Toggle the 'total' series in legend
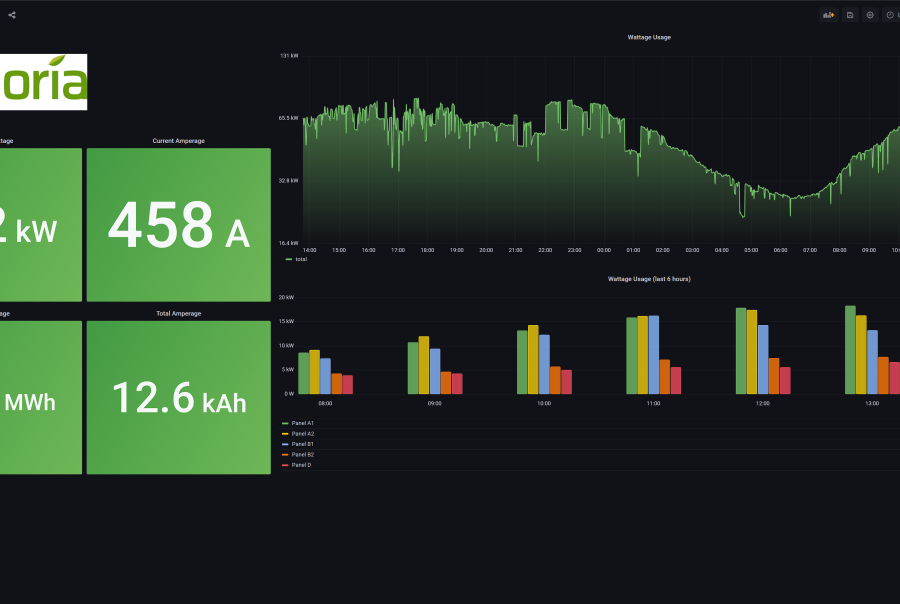Image resolution: width=900 pixels, height=604 pixels. (301, 259)
